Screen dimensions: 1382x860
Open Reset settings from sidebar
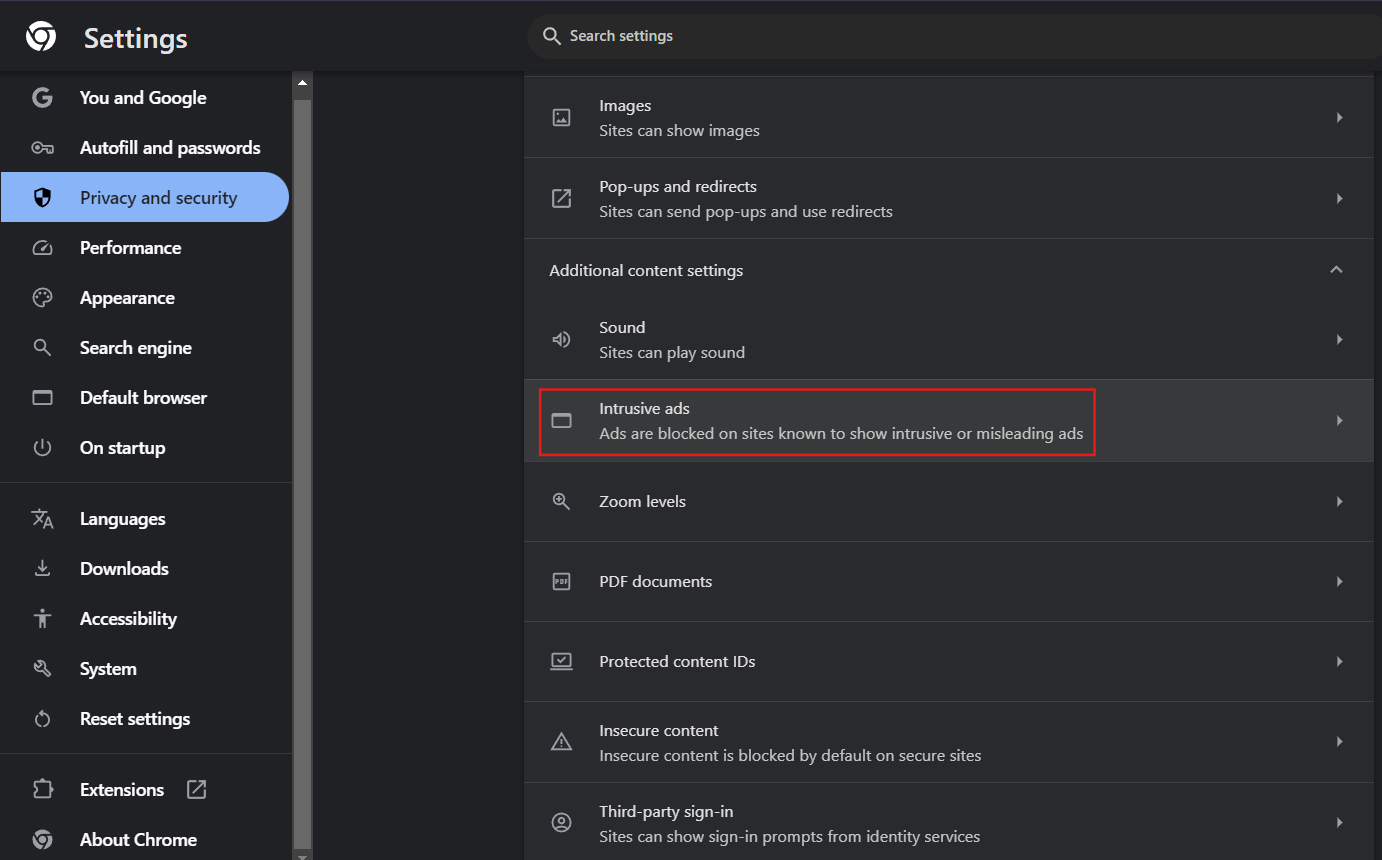[x=135, y=719]
